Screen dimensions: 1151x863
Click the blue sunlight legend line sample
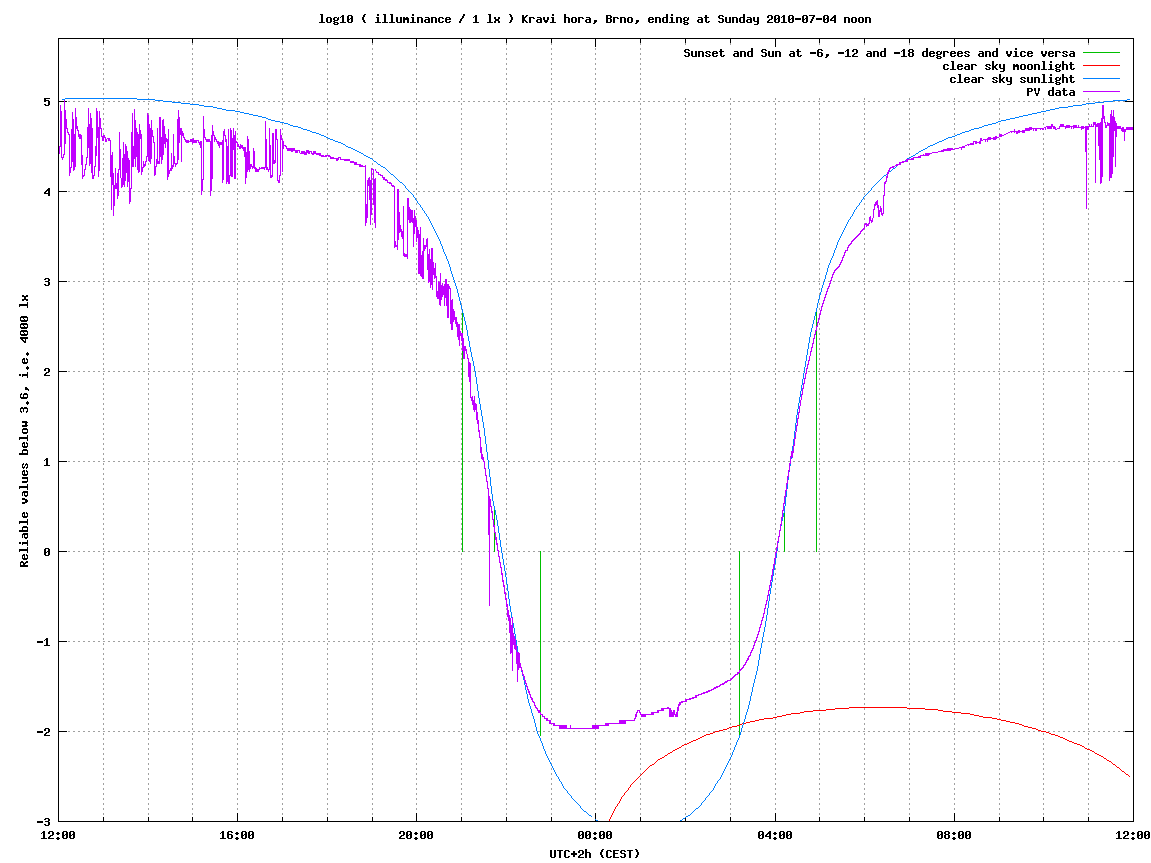(1101, 79)
